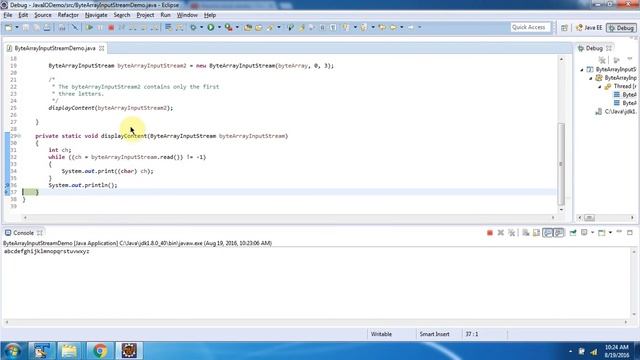
Task: Click the Skip All Breakpoints icon
Action: [75, 27]
